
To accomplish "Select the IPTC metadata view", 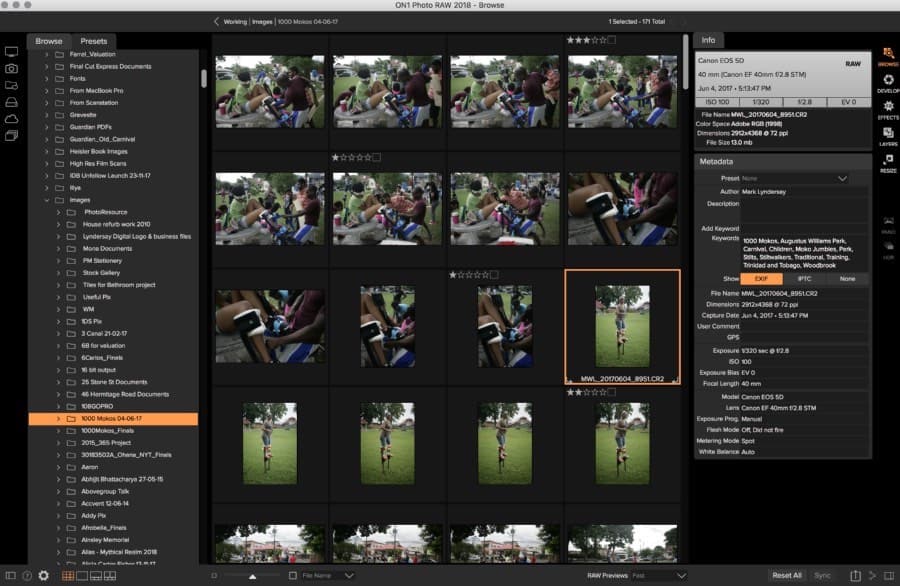I will click(x=804, y=278).
